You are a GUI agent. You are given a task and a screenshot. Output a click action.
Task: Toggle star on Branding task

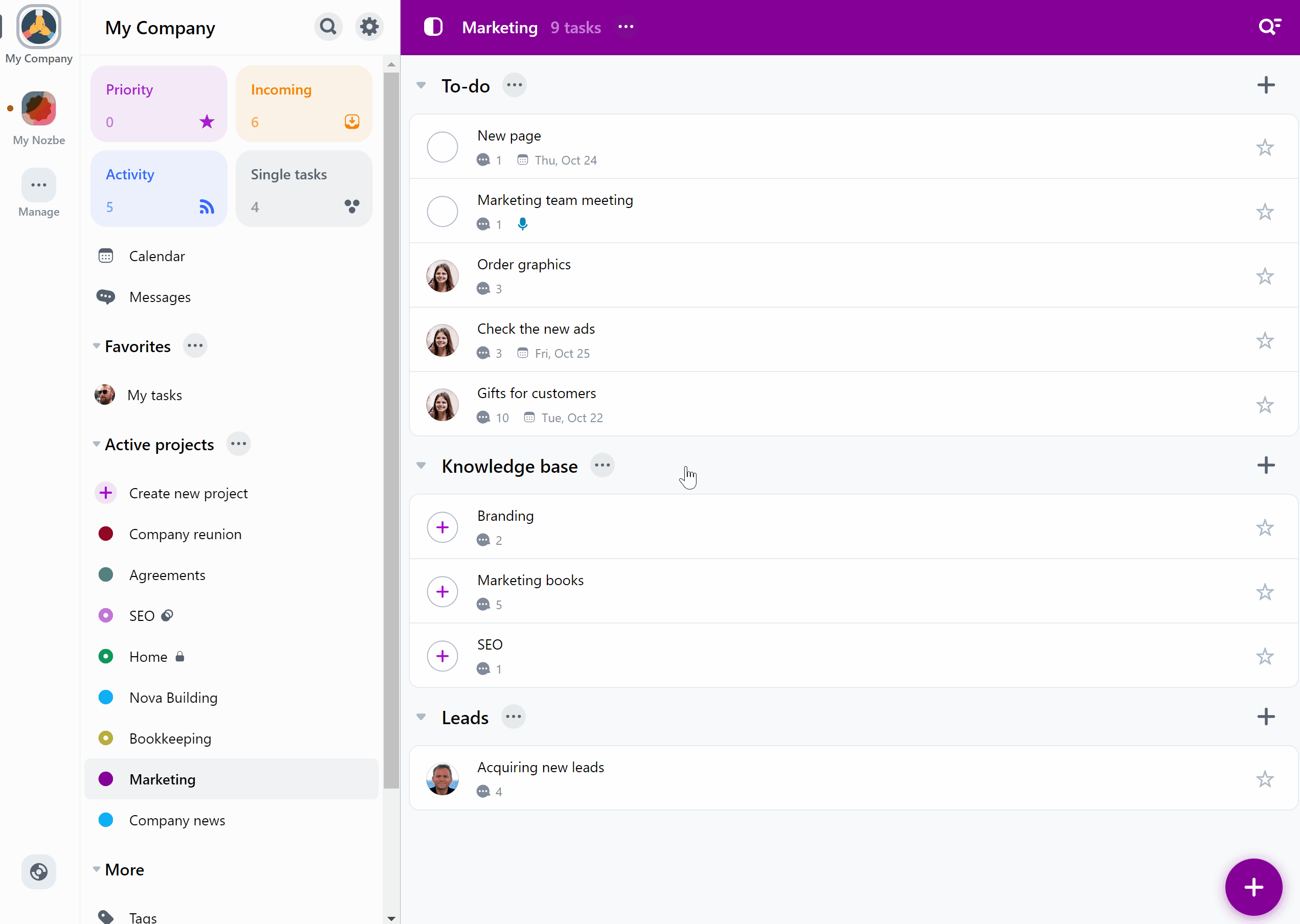pos(1265,527)
